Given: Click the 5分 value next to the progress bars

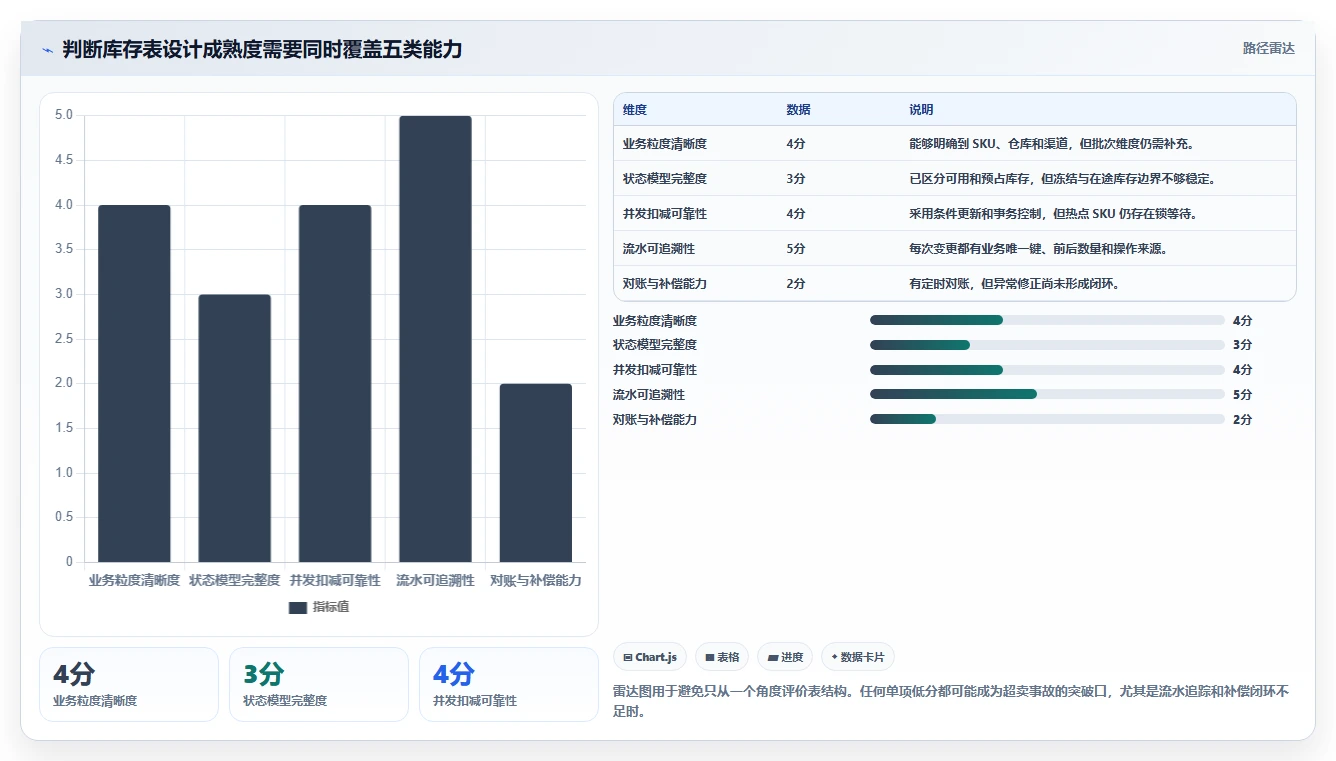Looking at the screenshot, I should click(1243, 395).
